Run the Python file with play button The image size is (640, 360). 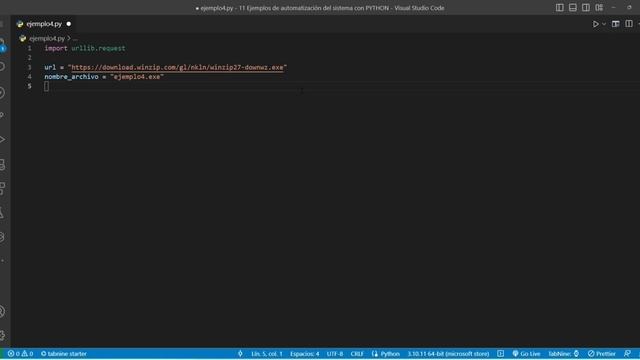point(596,24)
